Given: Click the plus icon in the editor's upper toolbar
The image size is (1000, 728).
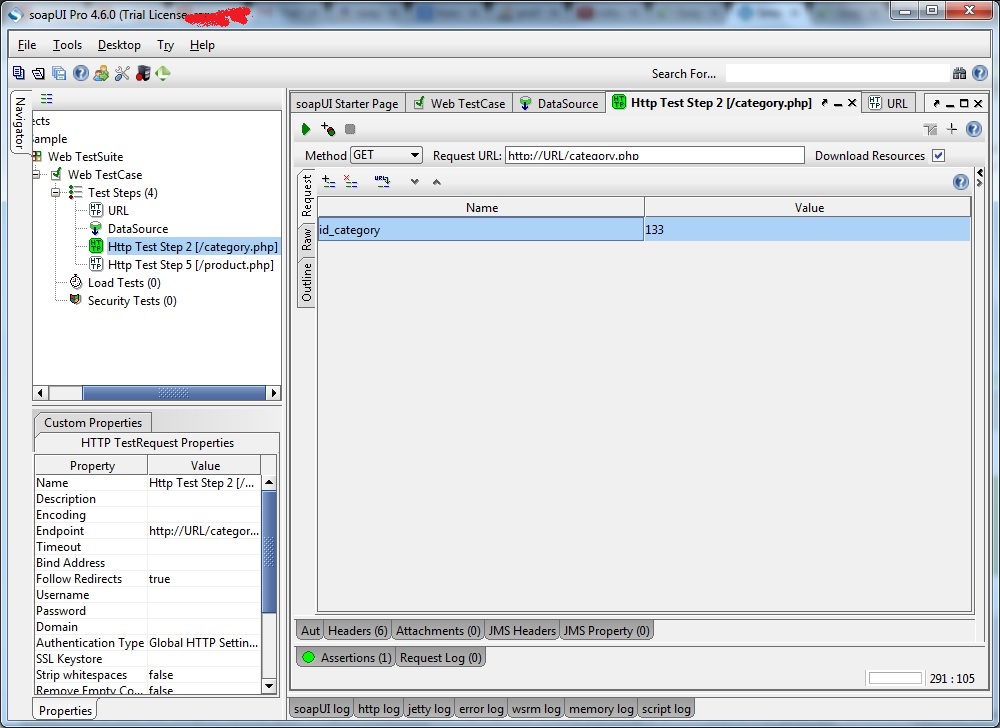Looking at the screenshot, I should [x=952, y=129].
